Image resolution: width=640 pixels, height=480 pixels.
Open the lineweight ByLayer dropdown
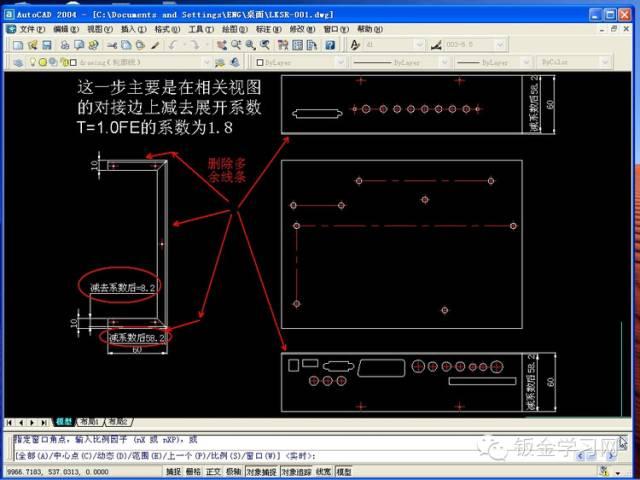coord(527,62)
